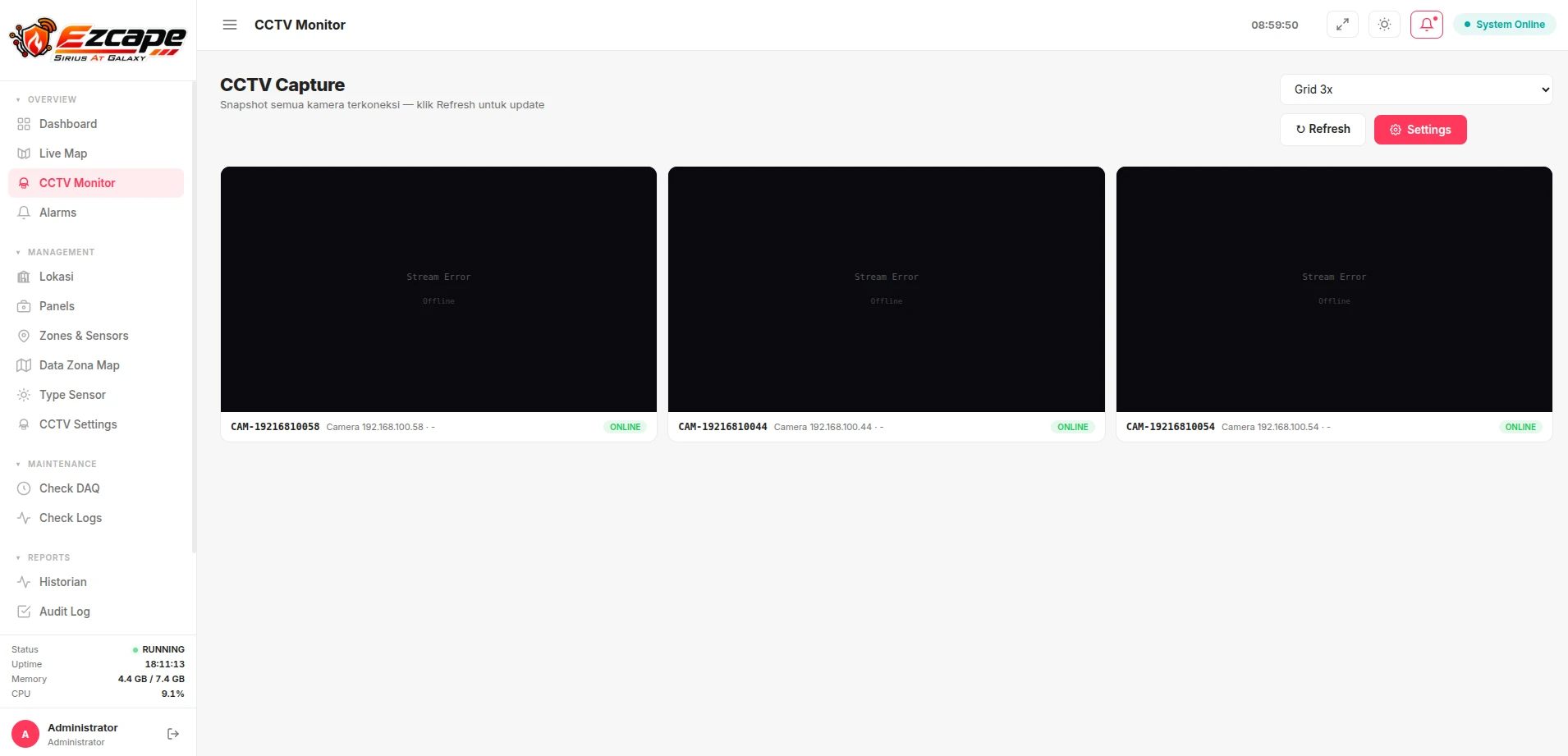1568x756 pixels.
Task: Click the CPU 9.1% value
Action: pyautogui.click(x=173, y=694)
